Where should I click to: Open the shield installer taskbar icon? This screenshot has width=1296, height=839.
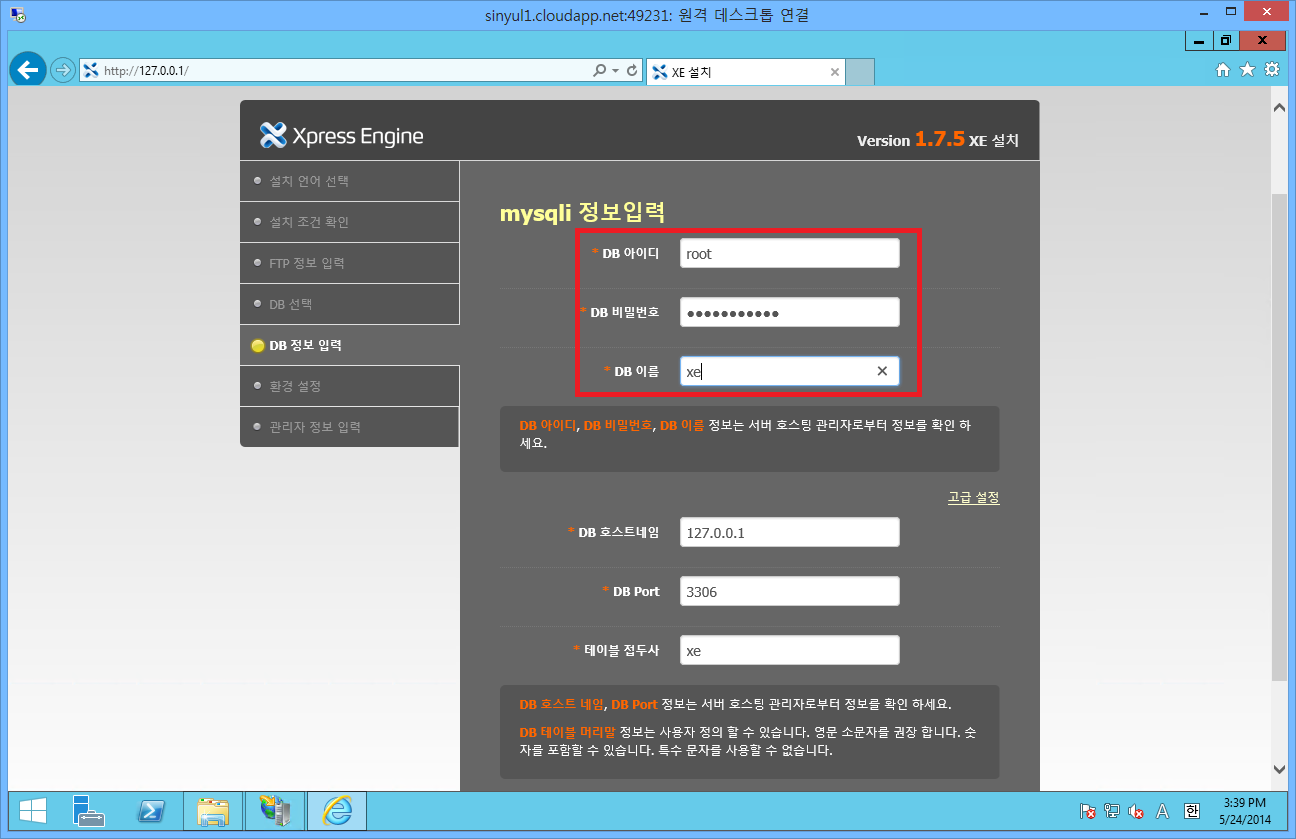pos(274,811)
